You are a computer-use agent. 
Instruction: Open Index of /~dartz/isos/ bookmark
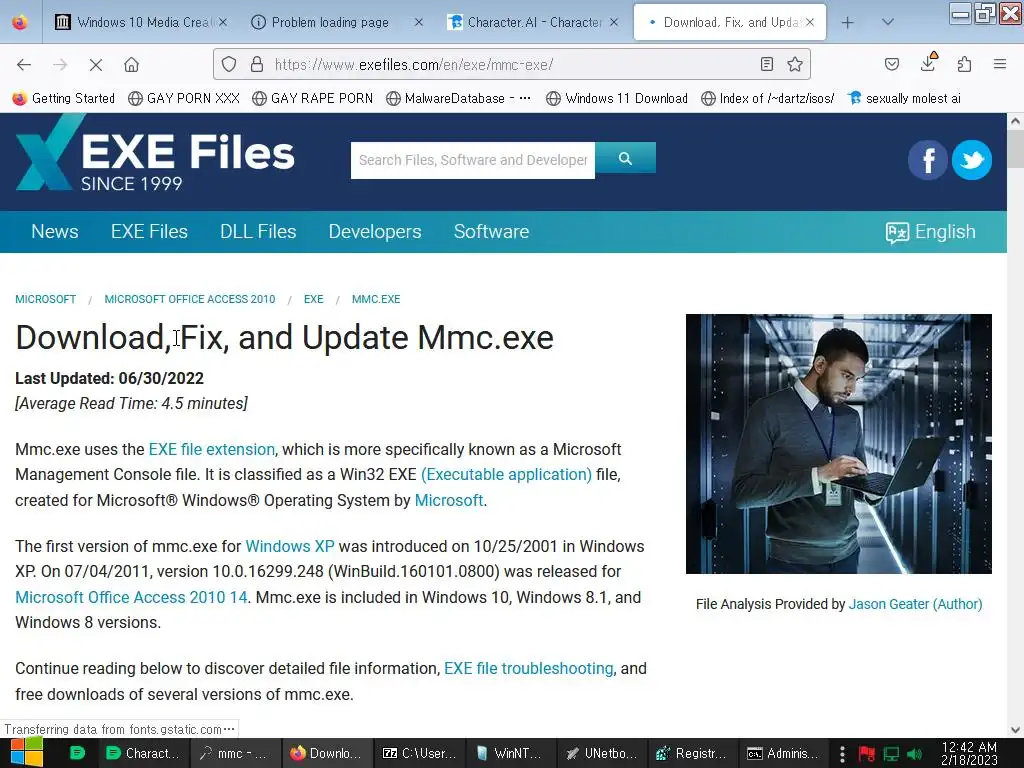point(767,99)
